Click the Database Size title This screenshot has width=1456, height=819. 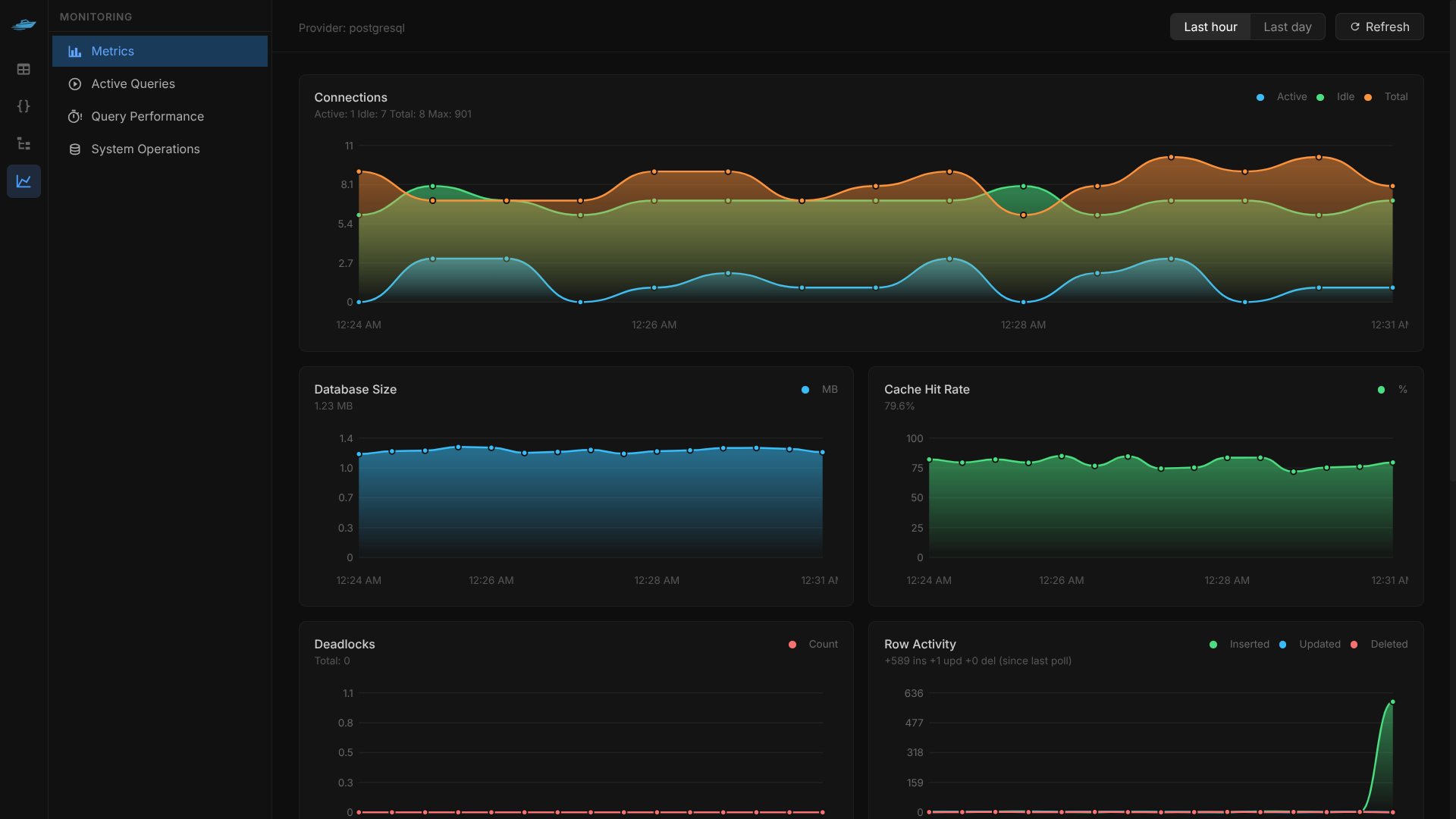[x=355, y=390]
